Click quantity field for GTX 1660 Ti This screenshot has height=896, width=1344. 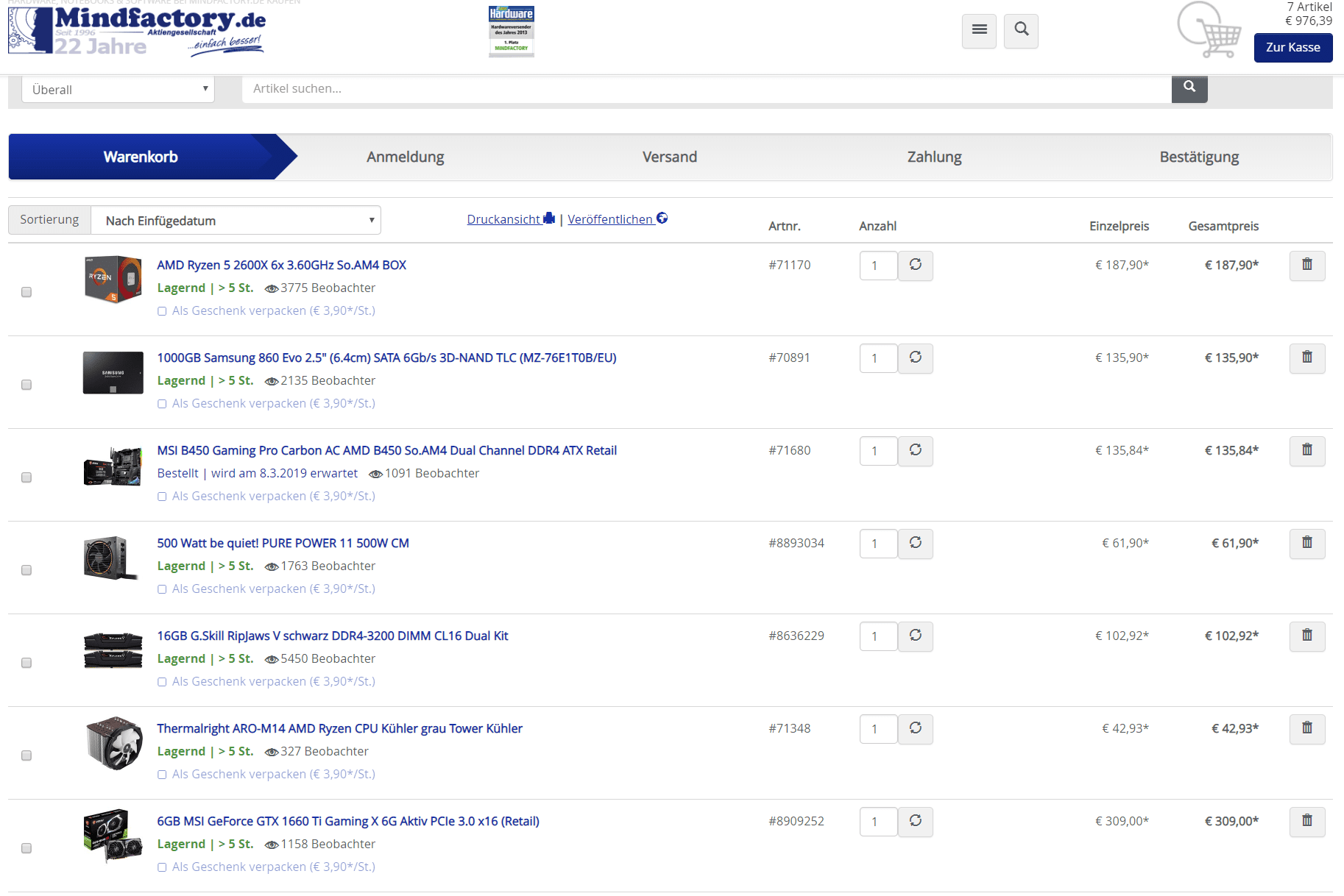(878, 822)
